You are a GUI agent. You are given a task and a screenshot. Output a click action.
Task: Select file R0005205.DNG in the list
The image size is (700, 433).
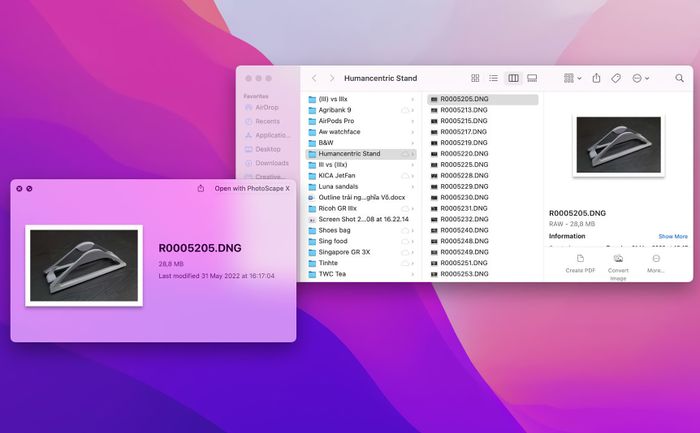tap(483, 99)
